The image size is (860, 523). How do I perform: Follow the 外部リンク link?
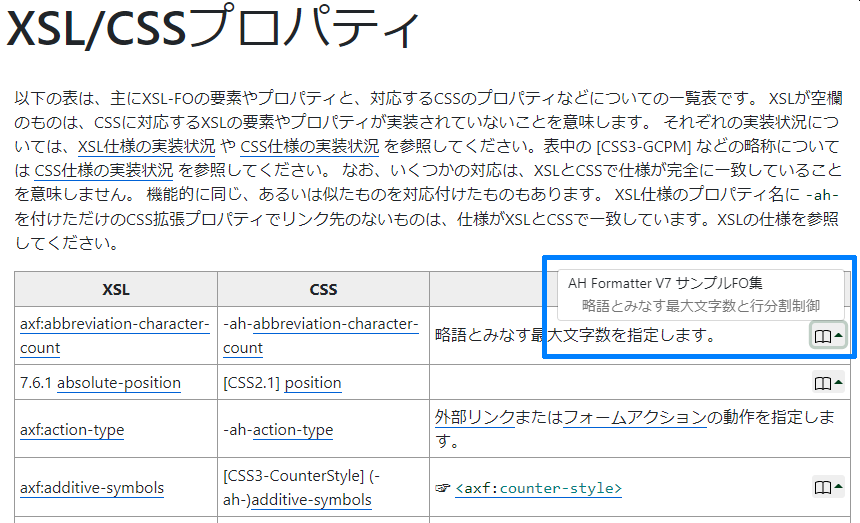pos(474,418)
